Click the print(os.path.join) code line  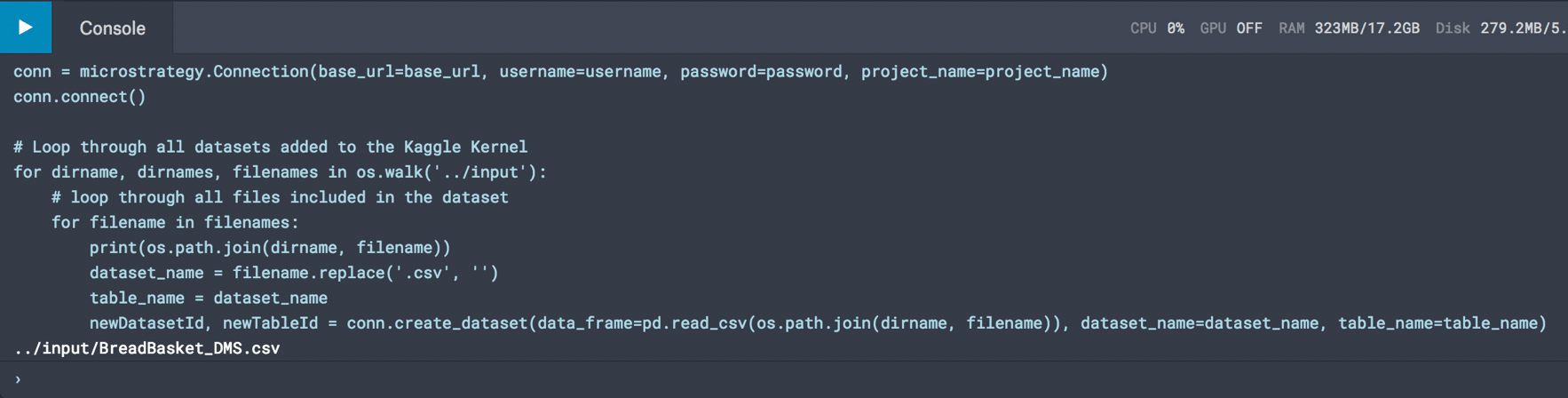(x=270, y=248)
